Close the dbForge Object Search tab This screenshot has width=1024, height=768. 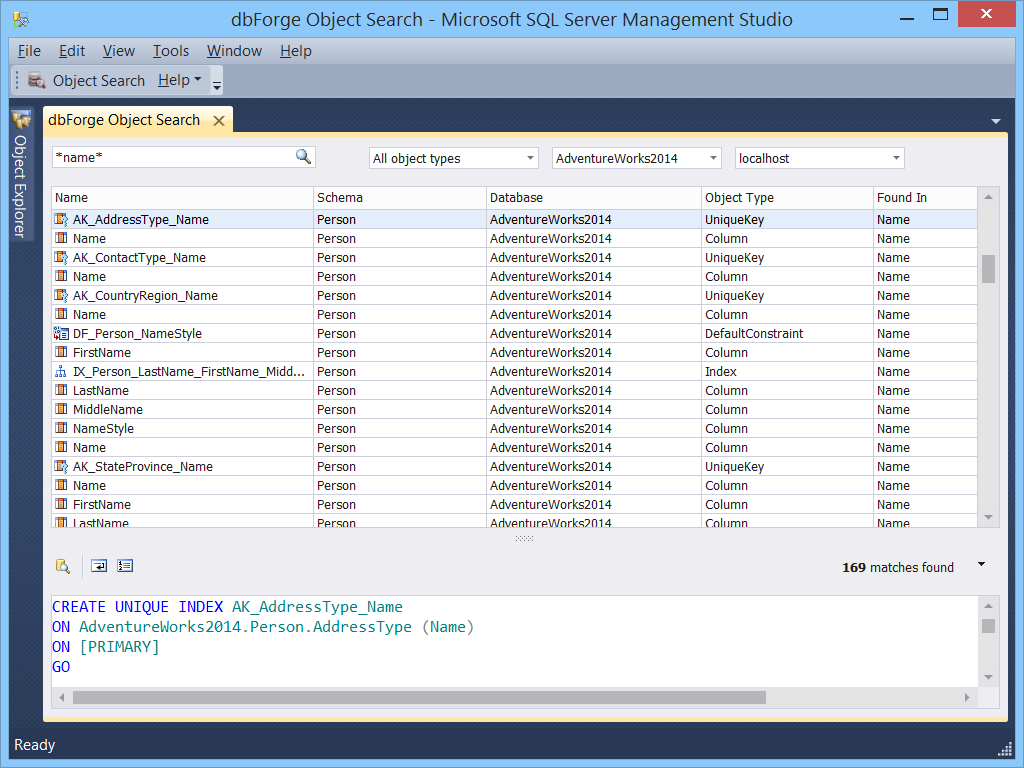click(218, 121)
